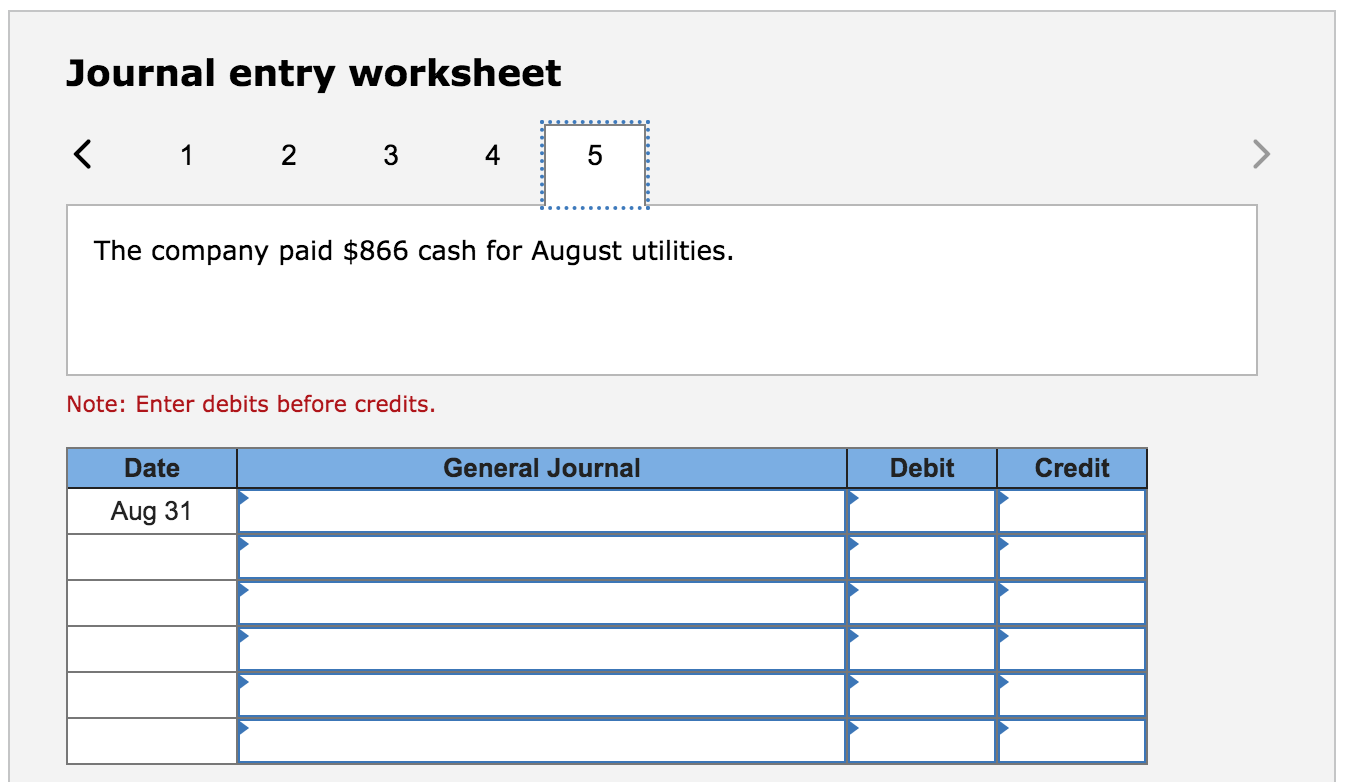This screenshot has height=782, width=1358.
Task: Select the active transaction 5 tab
Action: coord(594,155)
